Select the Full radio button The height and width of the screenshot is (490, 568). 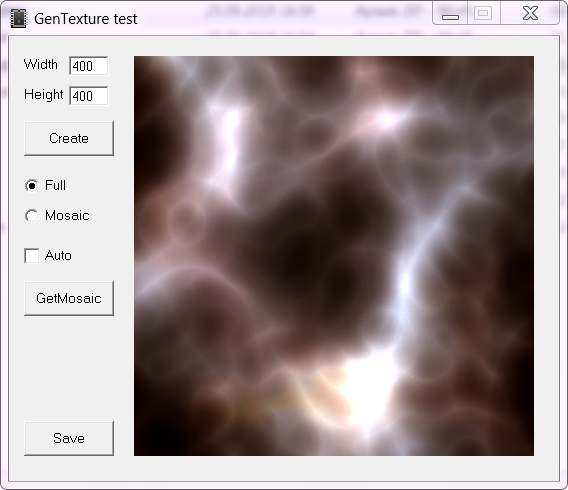(x=32, y=185)
